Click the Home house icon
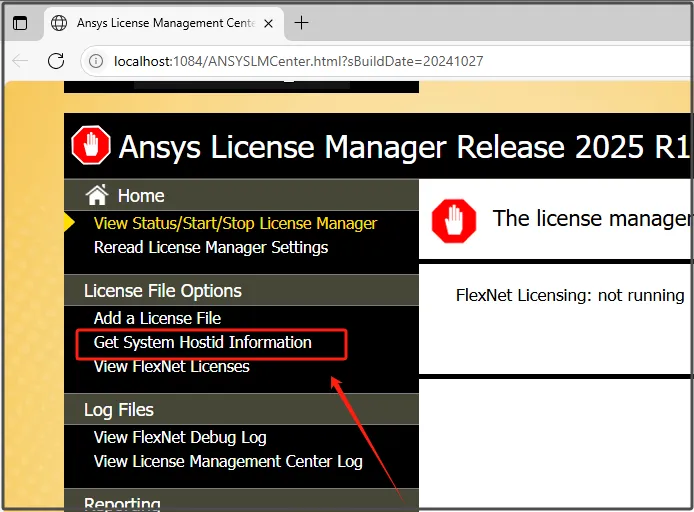694x512 pixels. click(x=97, y=195)
